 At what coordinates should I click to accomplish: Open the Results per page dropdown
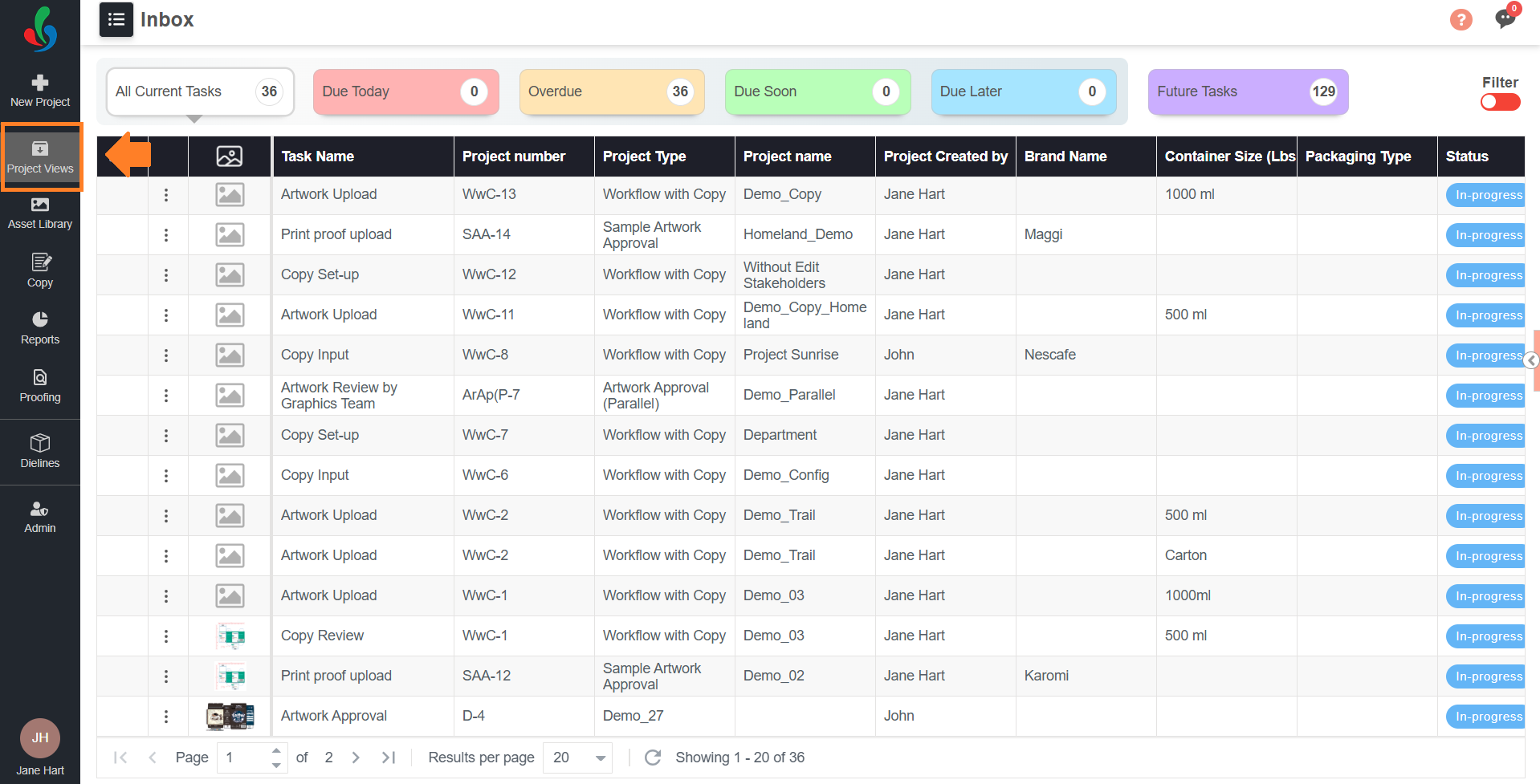coord(577,758)
